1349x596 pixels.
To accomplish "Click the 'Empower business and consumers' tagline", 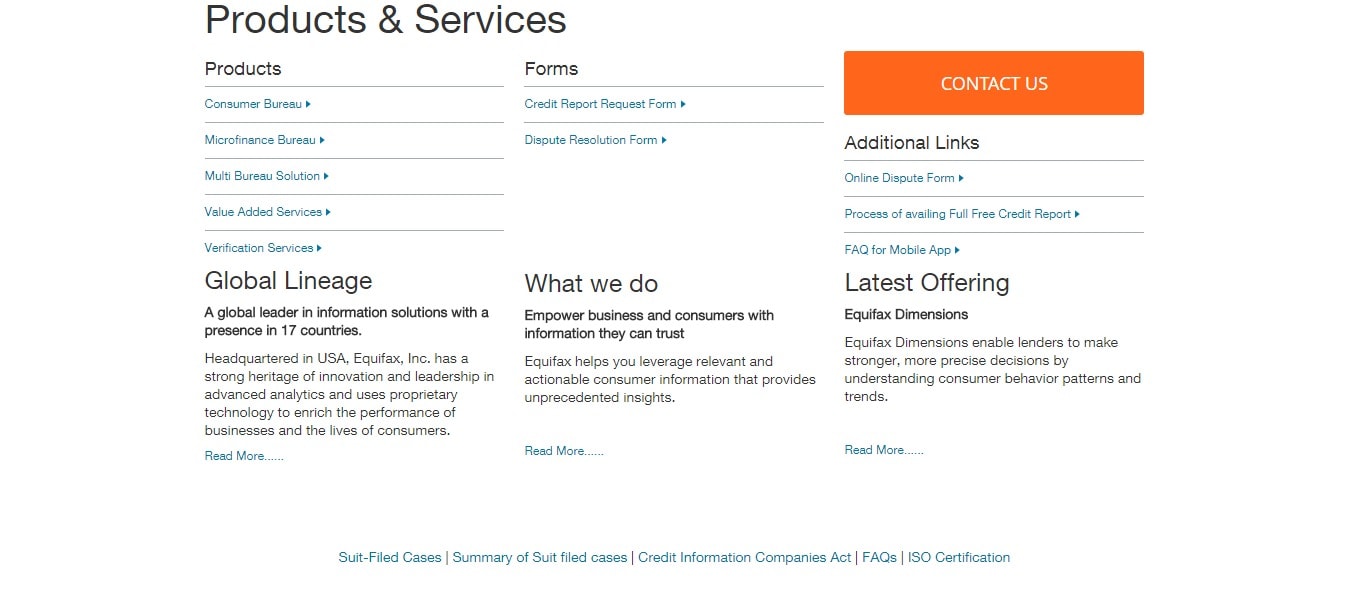I will [x=649, y=324].
